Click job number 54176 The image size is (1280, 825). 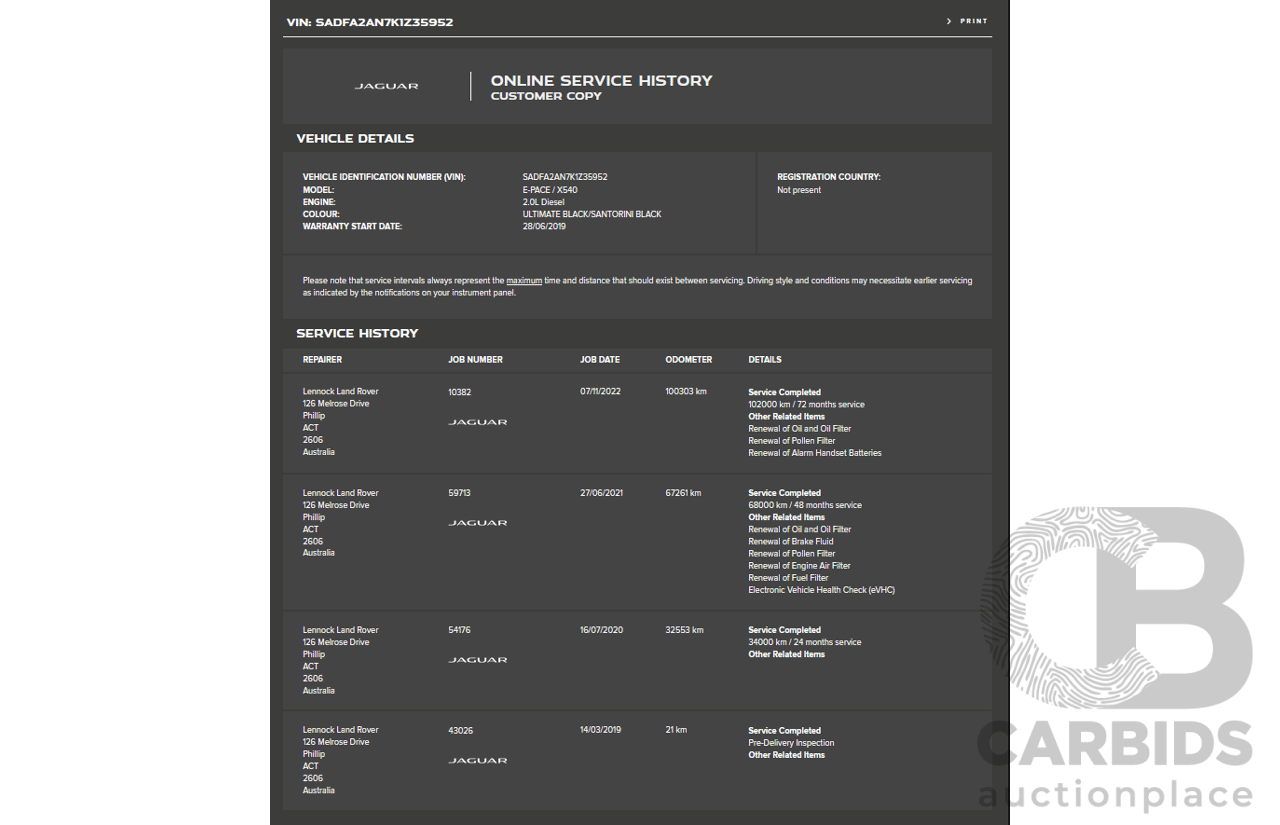pos(459,630)
